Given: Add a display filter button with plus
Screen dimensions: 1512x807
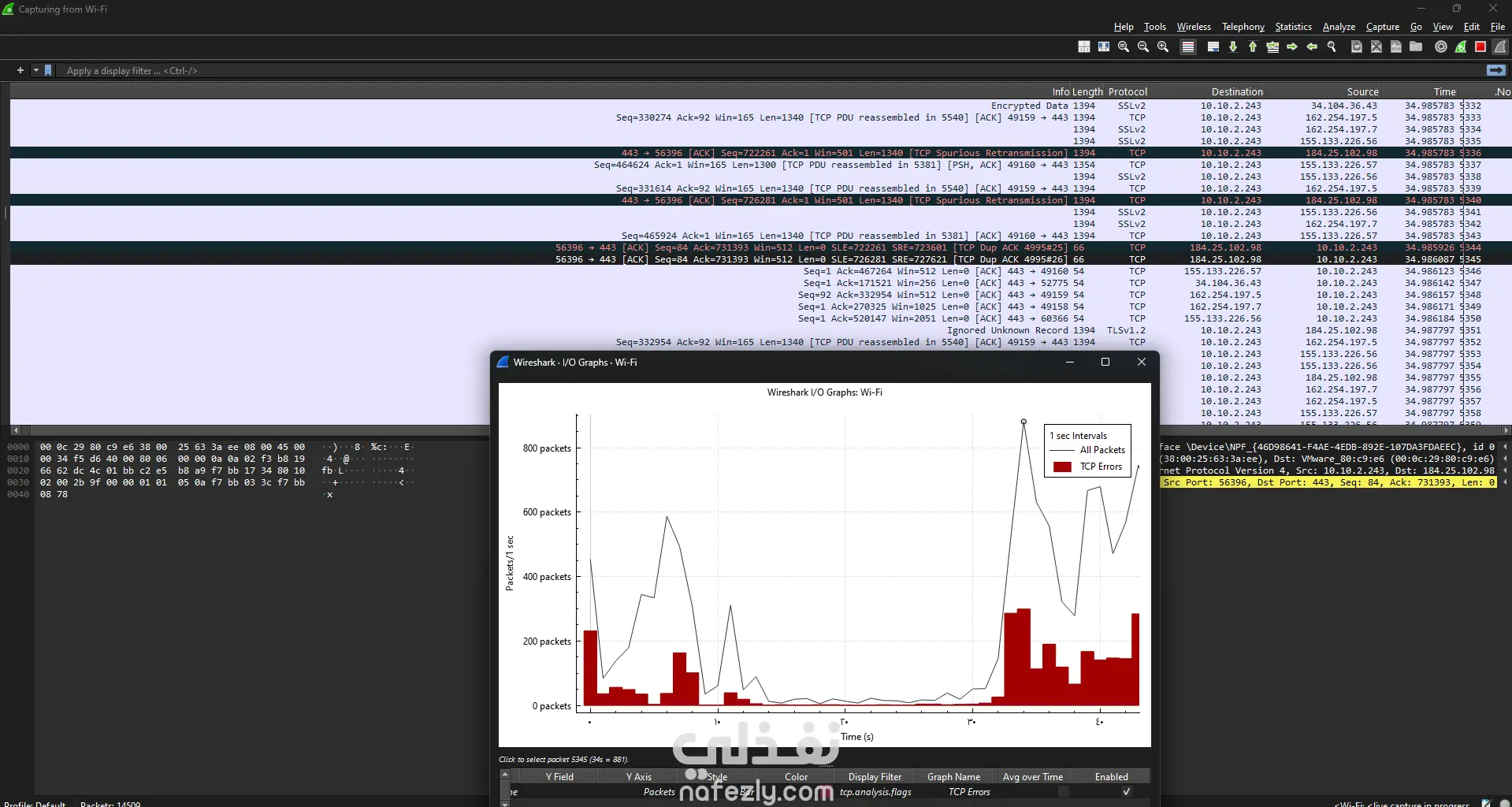Looking at the screenshot, I should pyautogui.click(x=20, y=70).
